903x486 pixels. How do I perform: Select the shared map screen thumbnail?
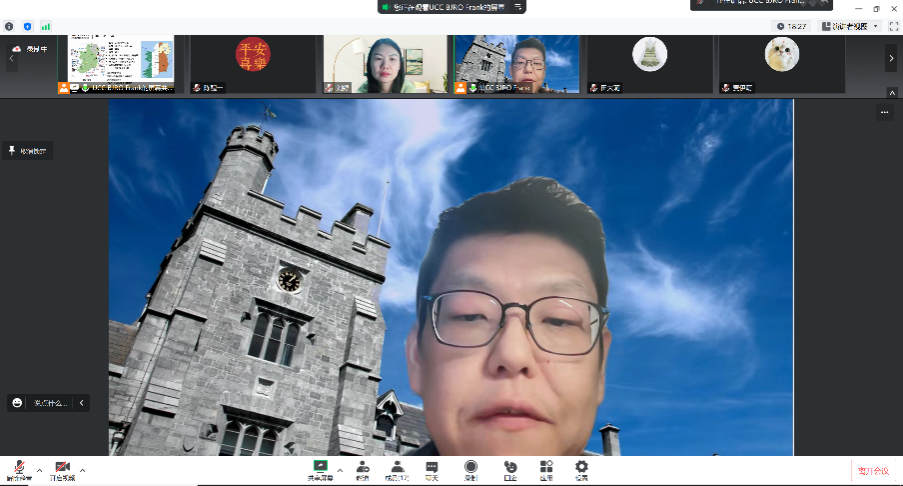pos(121,64)
